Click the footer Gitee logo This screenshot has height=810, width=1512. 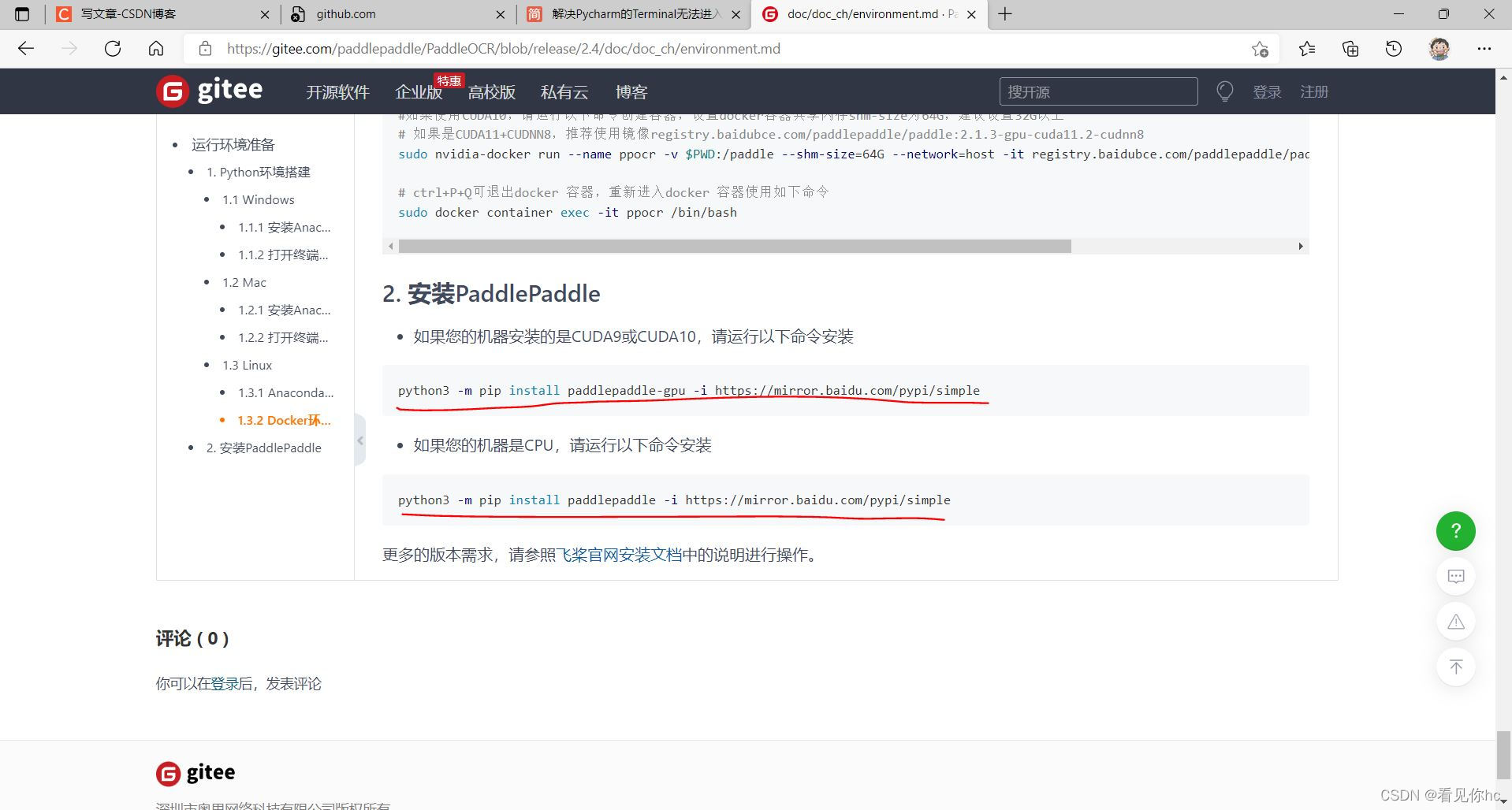click(x=196, y=773)
